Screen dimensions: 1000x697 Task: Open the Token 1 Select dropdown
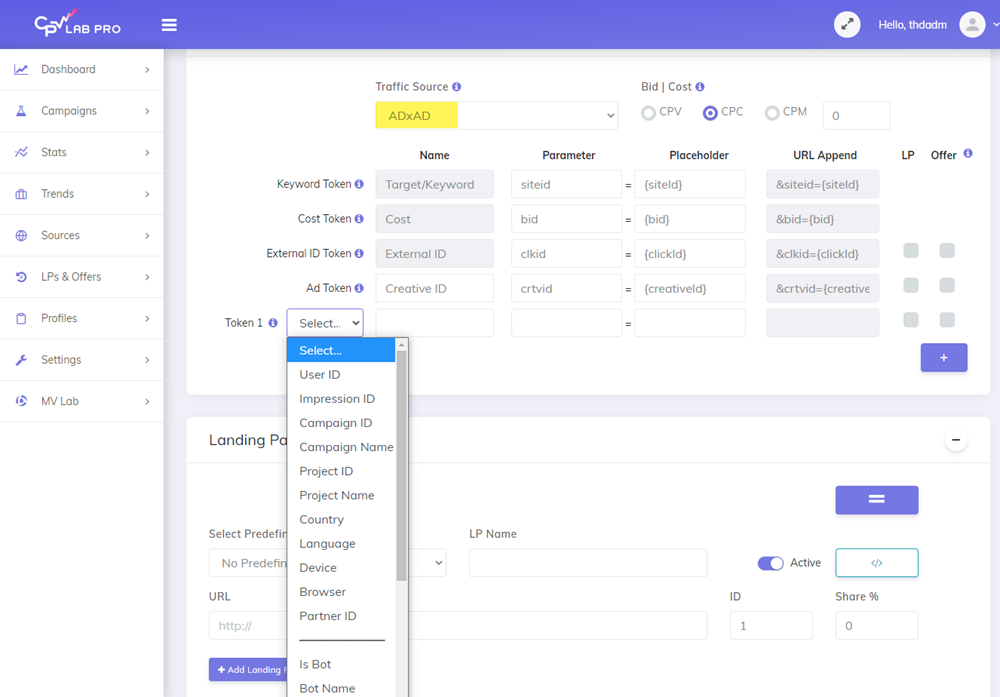pyautogui.click(x=325, y=323)
